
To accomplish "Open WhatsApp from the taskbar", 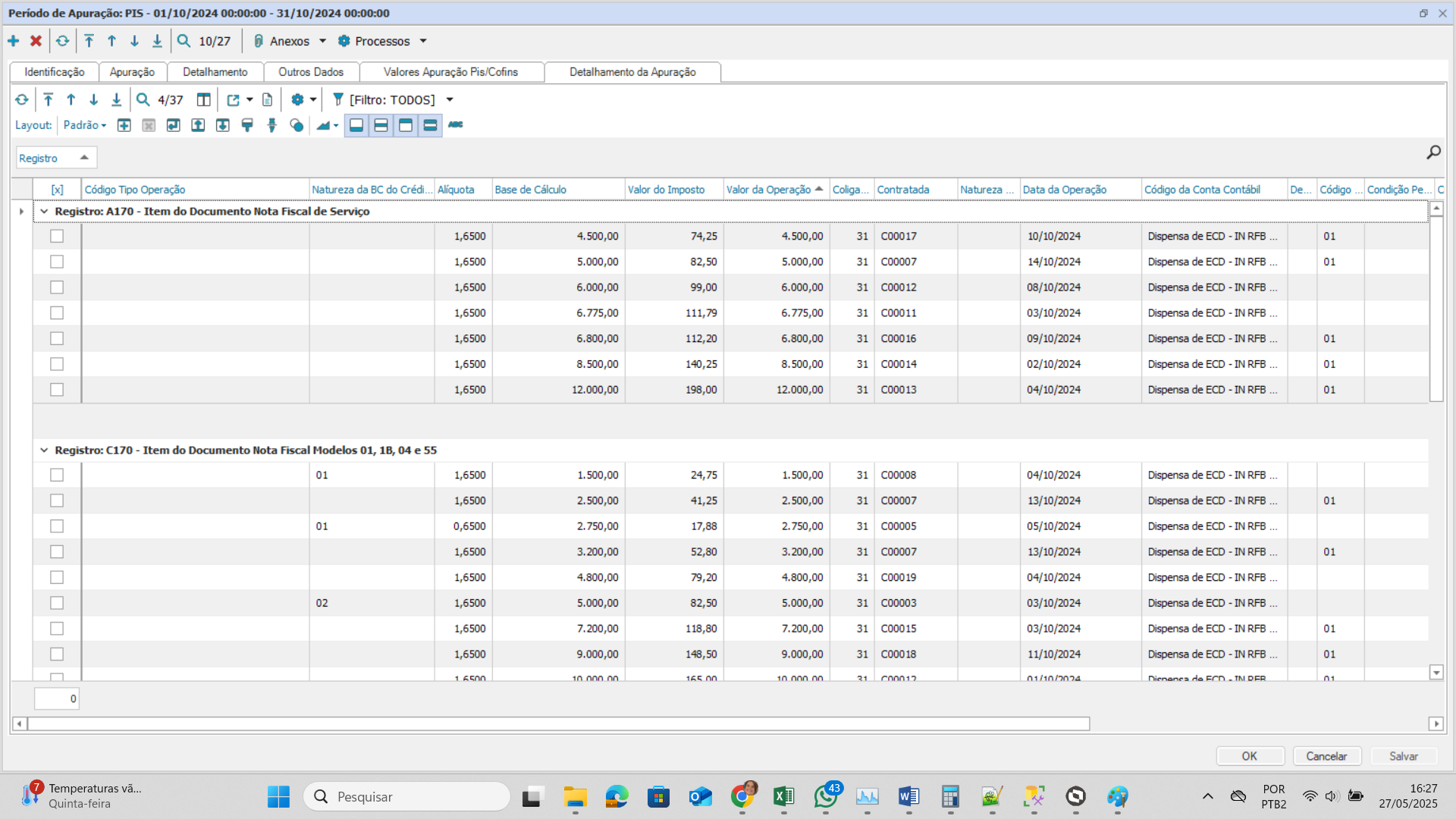I will click(826, 796).
